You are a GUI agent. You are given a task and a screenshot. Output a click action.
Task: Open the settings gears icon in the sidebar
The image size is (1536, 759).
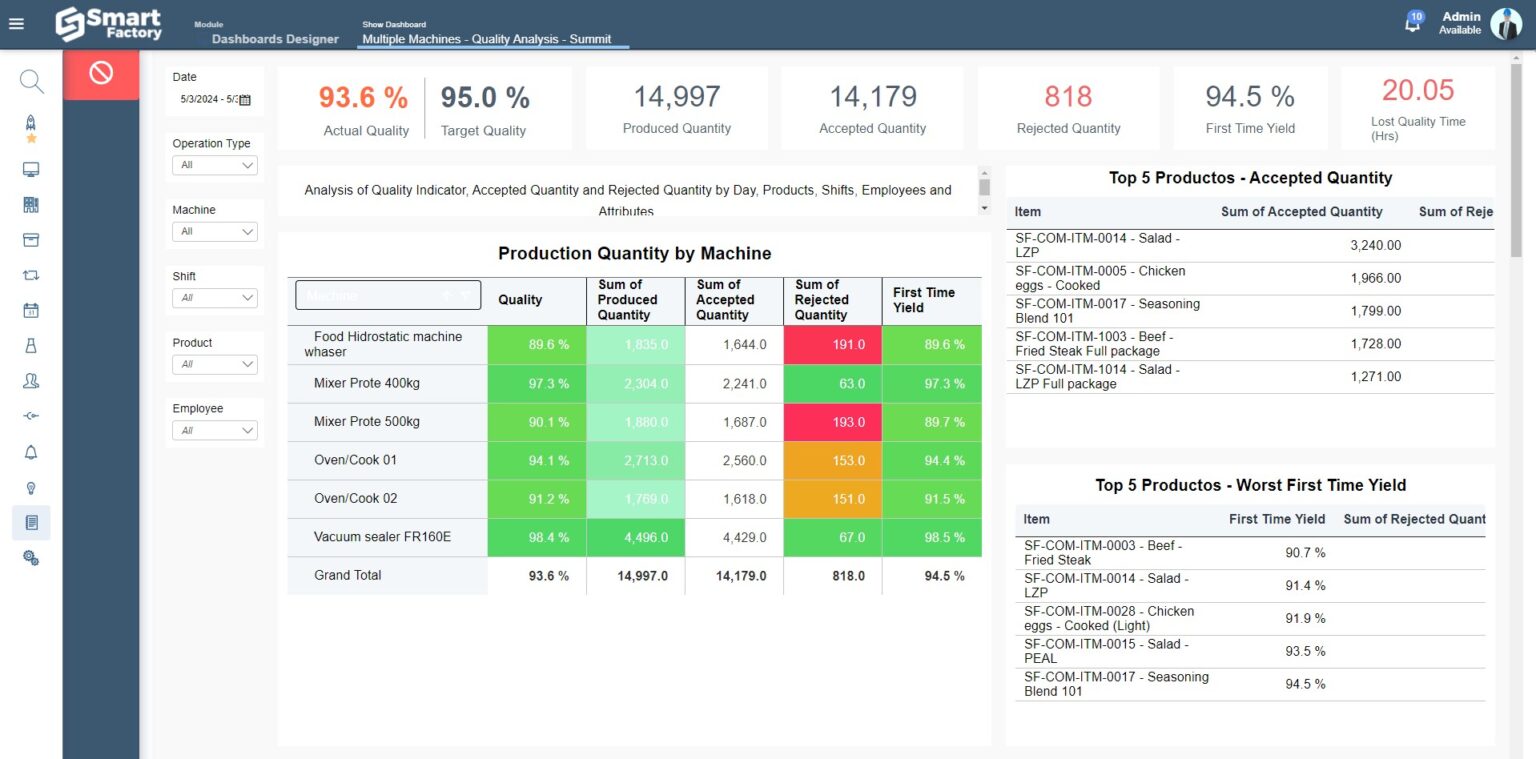(x=30, y=558)
